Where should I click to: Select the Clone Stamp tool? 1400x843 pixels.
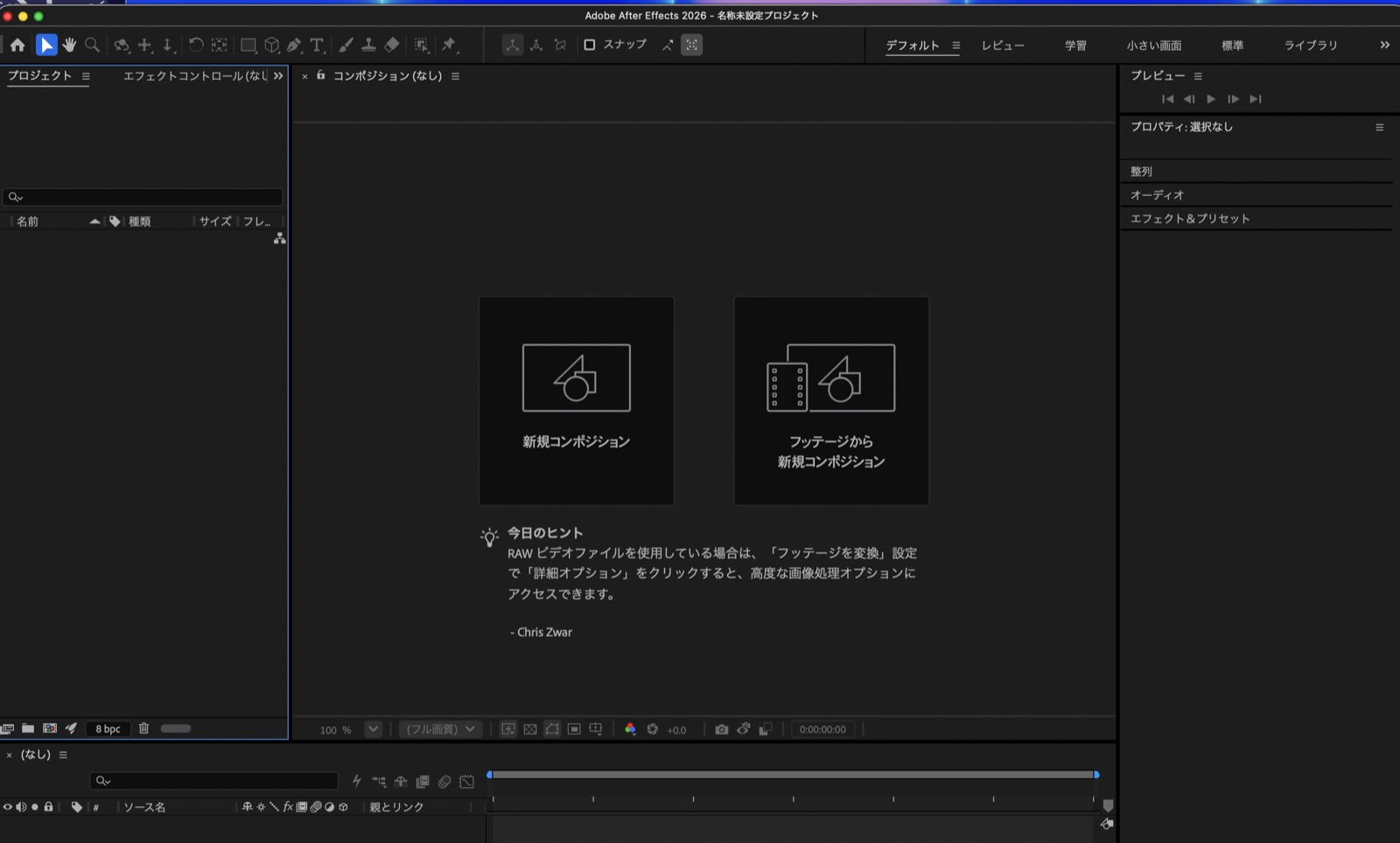pos(369,45)
